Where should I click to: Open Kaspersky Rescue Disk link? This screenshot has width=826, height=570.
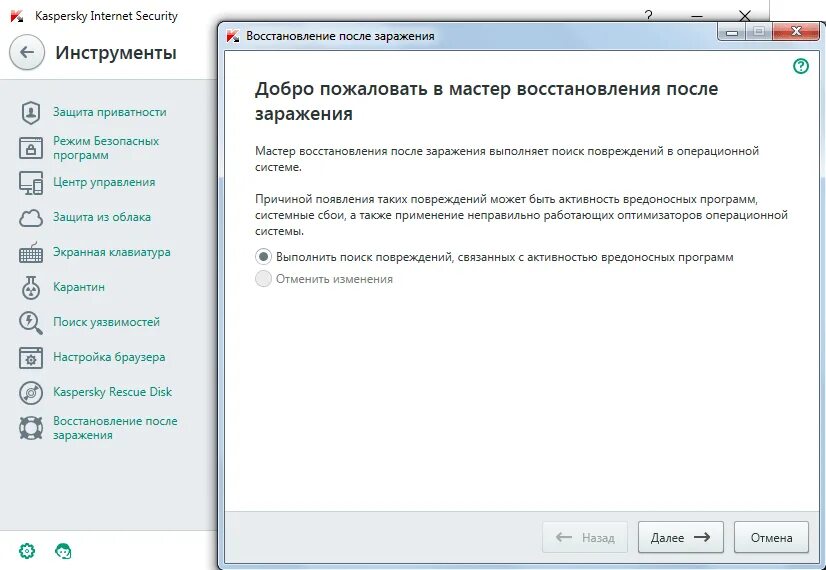point(113,392)
